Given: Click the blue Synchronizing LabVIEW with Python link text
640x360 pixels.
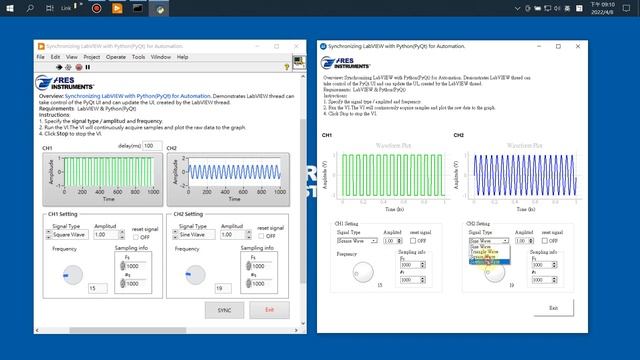Looking at the screenshot, I should tap(138, 96).
